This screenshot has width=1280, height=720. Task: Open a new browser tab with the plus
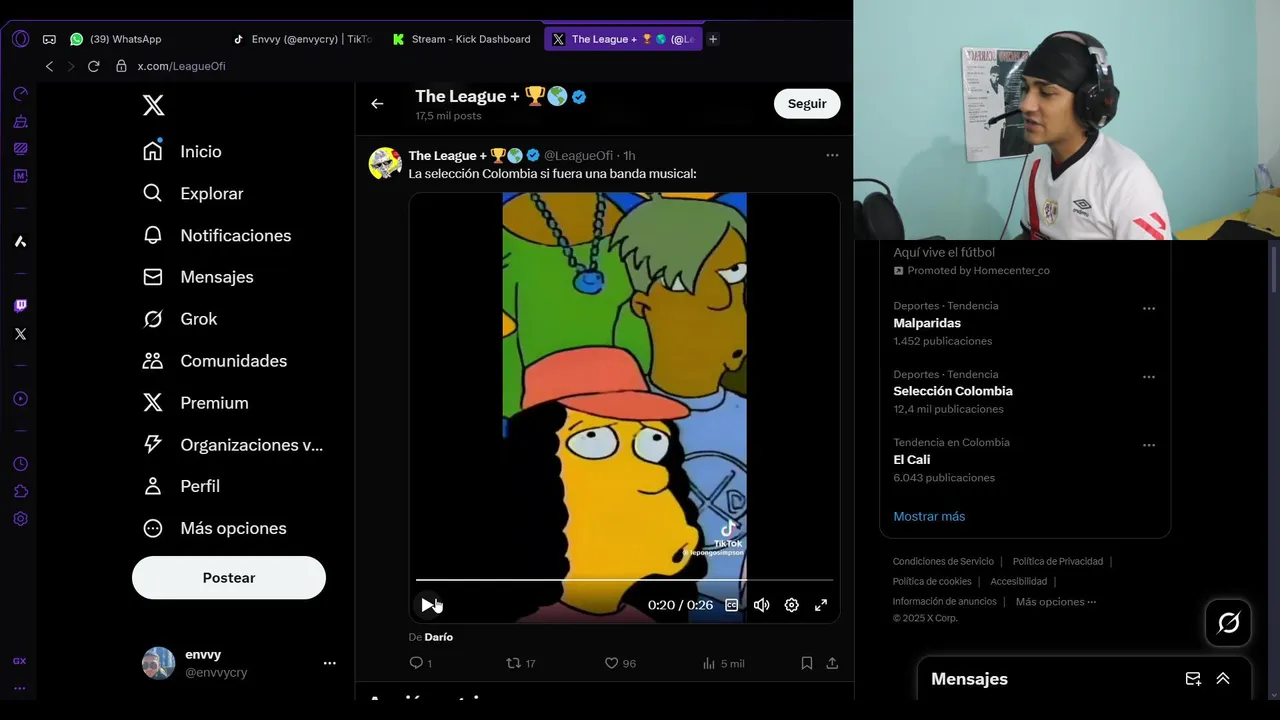(713, 39)
